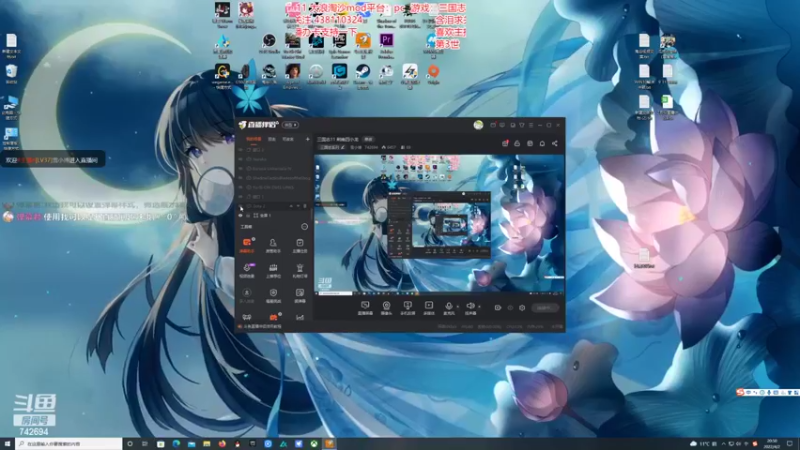Toggle visibility of Europa Universalis IV source
The image size is (800, 450).
coord(241,168)
